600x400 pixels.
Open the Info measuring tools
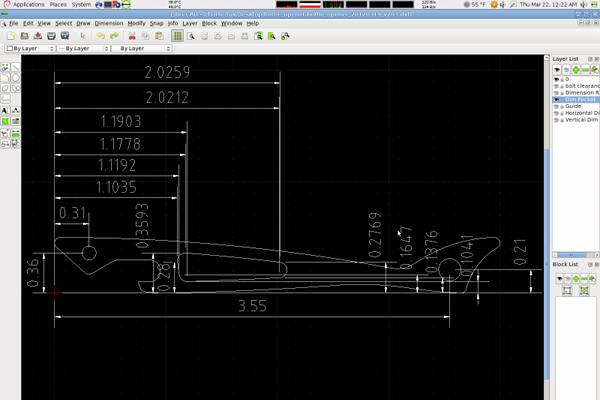tap(15, 134)
